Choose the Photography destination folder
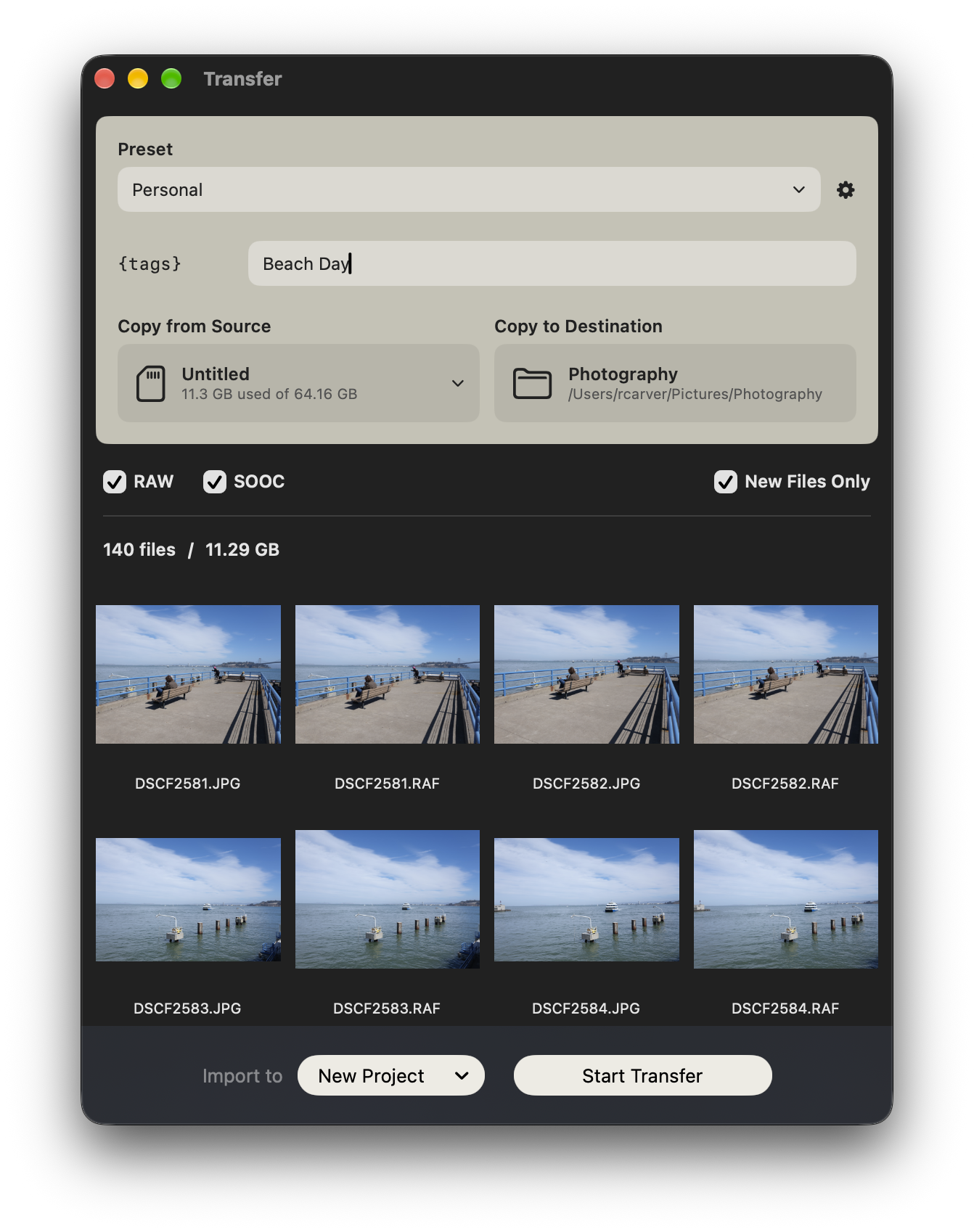Screen dimensions: 974x1232 point(675,383)
